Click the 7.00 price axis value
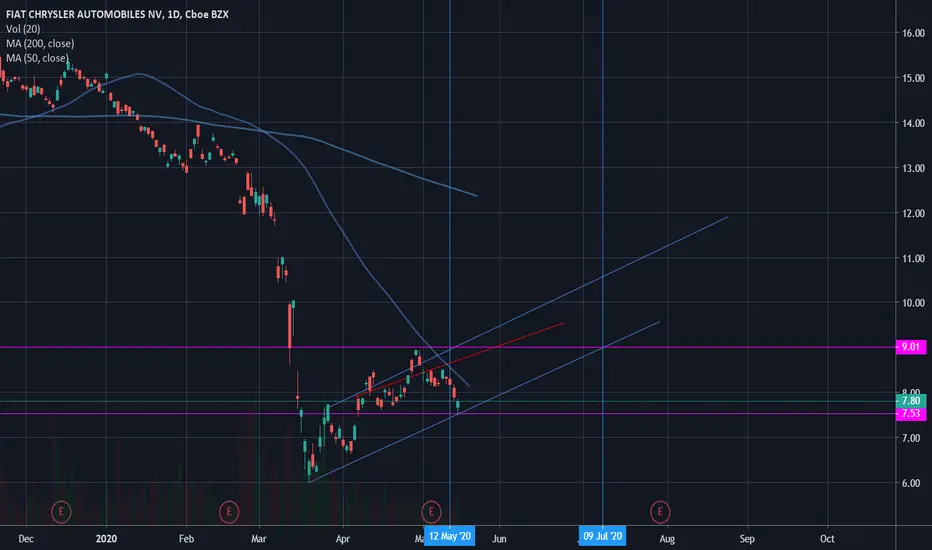This screenshot has width=932, height=550. tap(913, 438)
